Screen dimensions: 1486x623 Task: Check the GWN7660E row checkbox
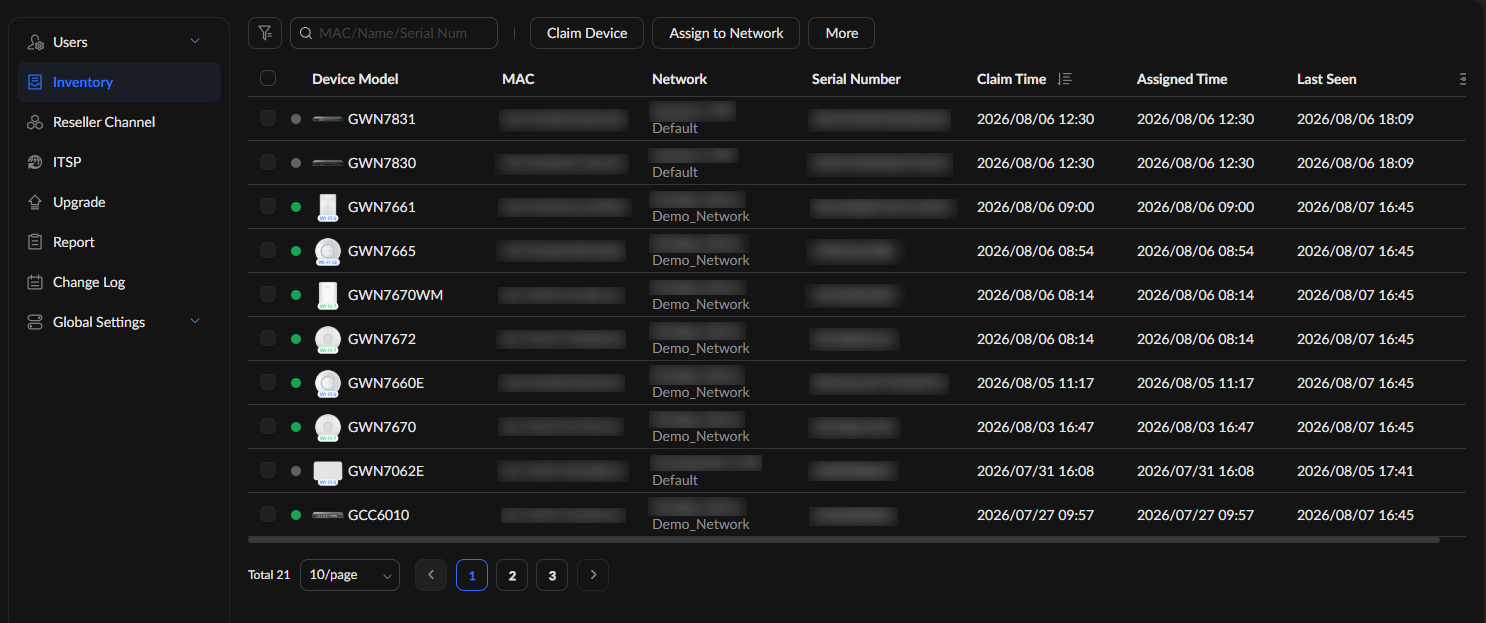coord(267,382)
